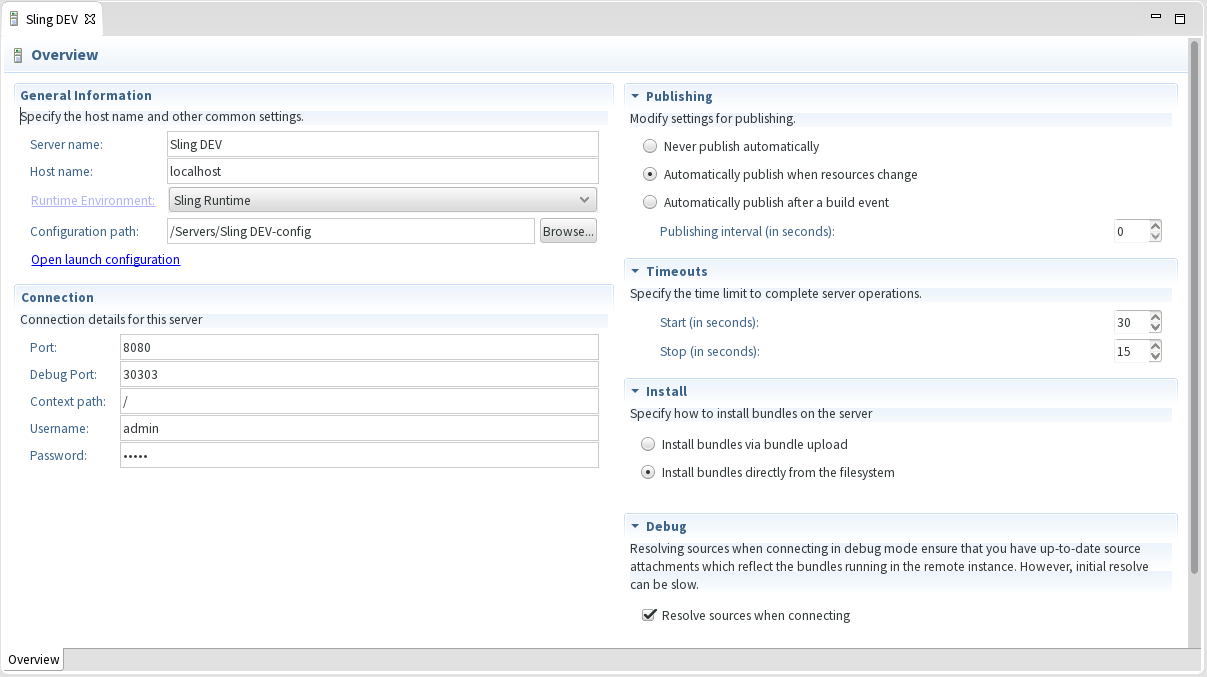The width and height of the screenshot is (1207, 677).
Task: Select Never publish automatically
Action: [650, 146]
